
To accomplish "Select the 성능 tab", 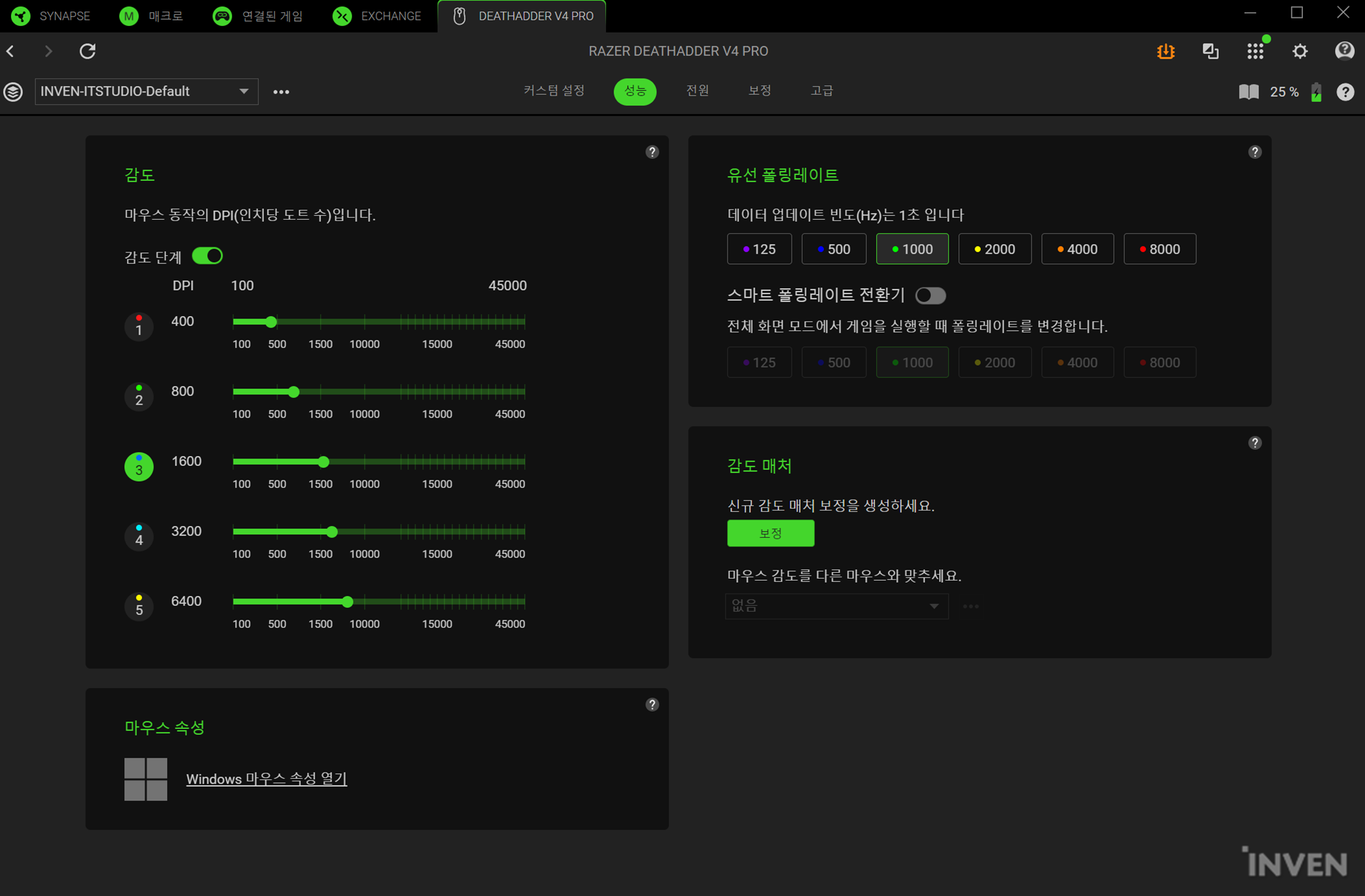I will click(x=635, y=91).
